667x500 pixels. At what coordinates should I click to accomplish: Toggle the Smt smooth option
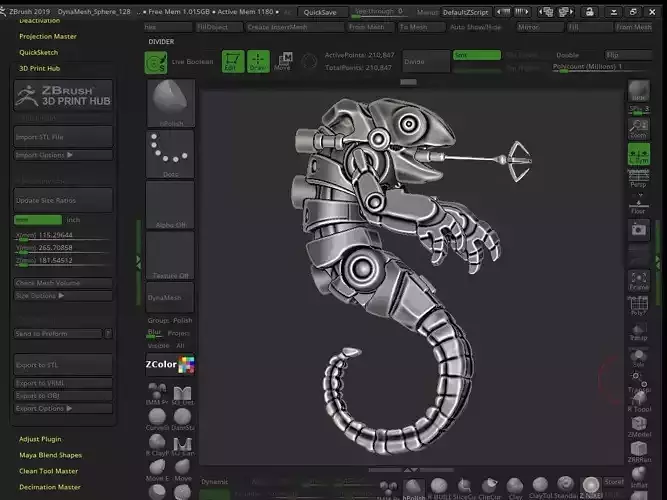click(x=477, y=55)
